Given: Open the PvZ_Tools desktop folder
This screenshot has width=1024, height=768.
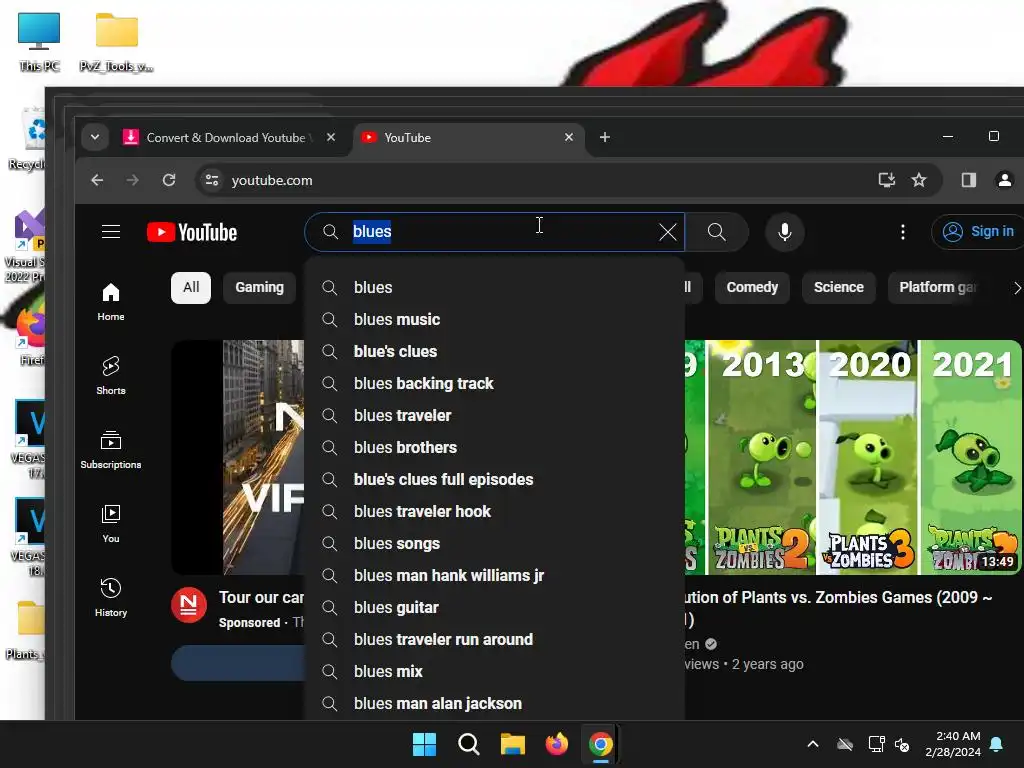Looking at the screenshot, I should [117, 42].
